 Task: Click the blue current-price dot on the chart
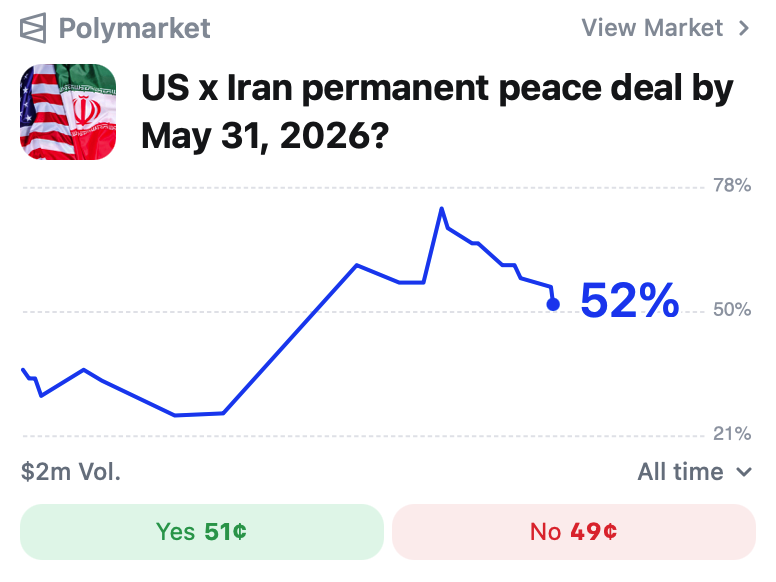click(x=553, y=304)
